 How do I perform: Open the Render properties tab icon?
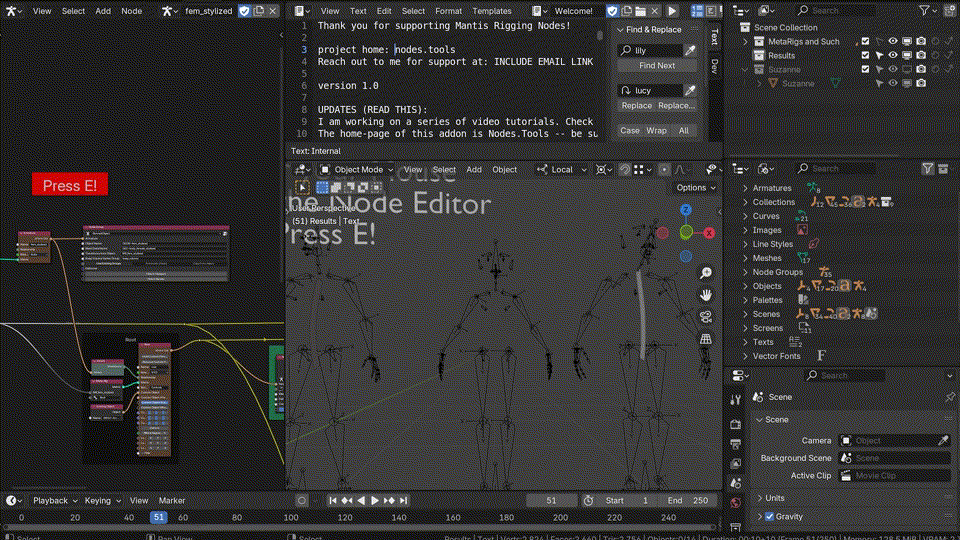pos(736,424)
